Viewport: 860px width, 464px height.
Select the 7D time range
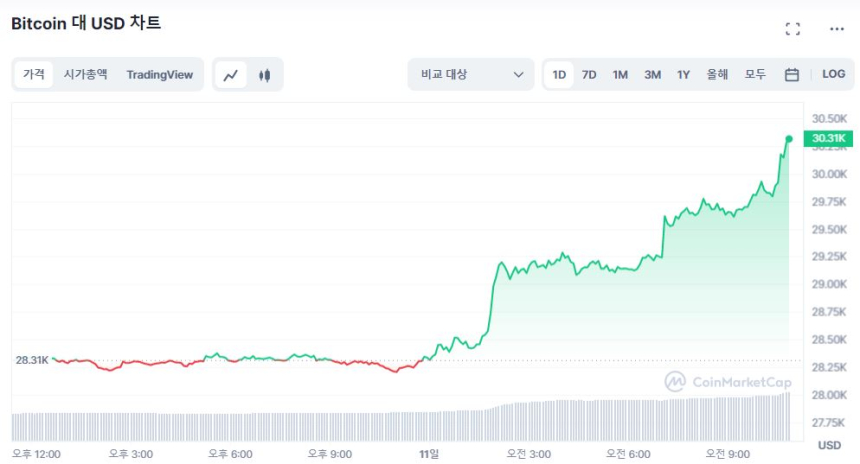589,75
